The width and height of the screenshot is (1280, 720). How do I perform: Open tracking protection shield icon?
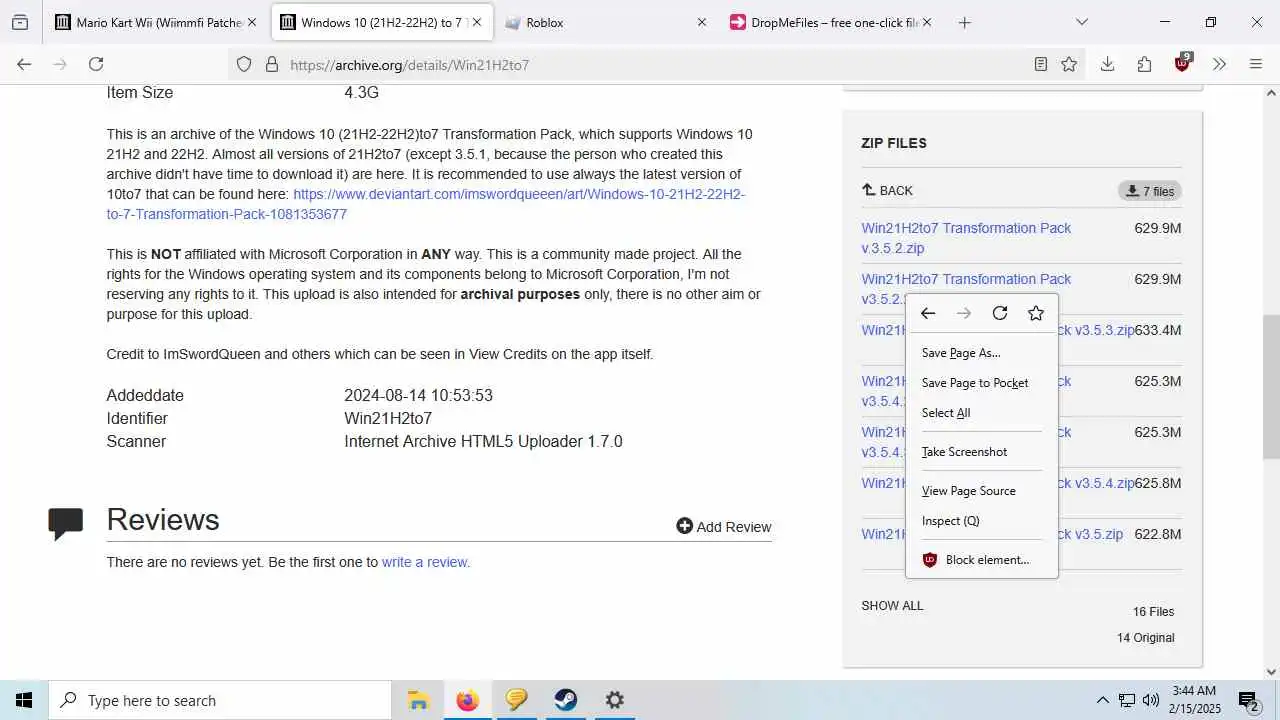244,64
